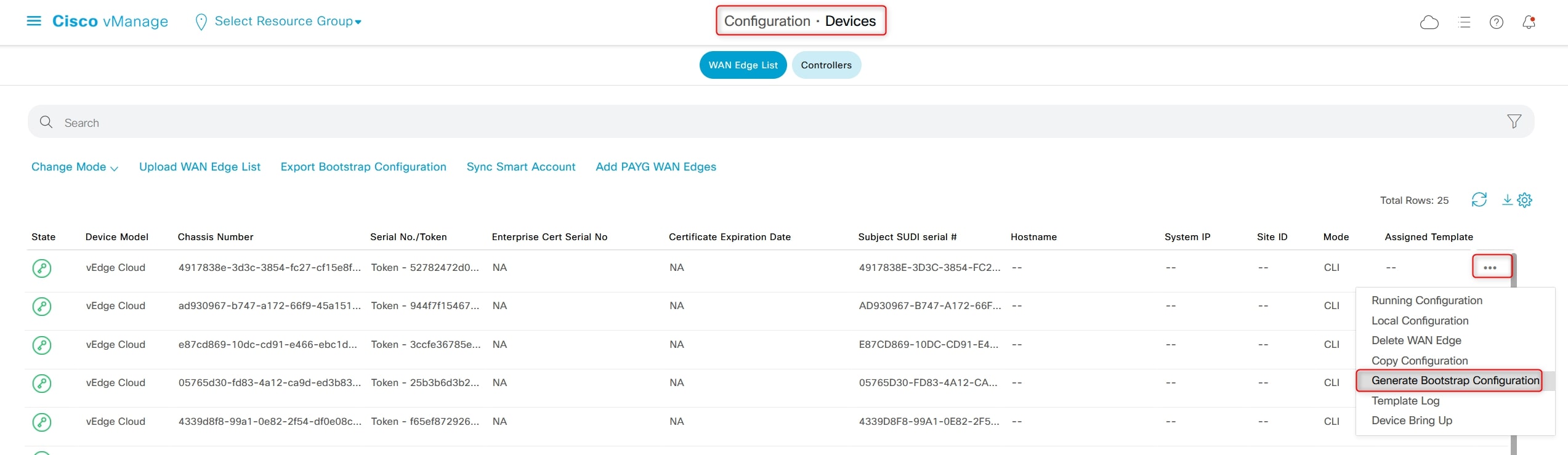Select Running Configuration from menu
The image size is (1568, 455).
pyautogui.click(x=1426, y=300)
